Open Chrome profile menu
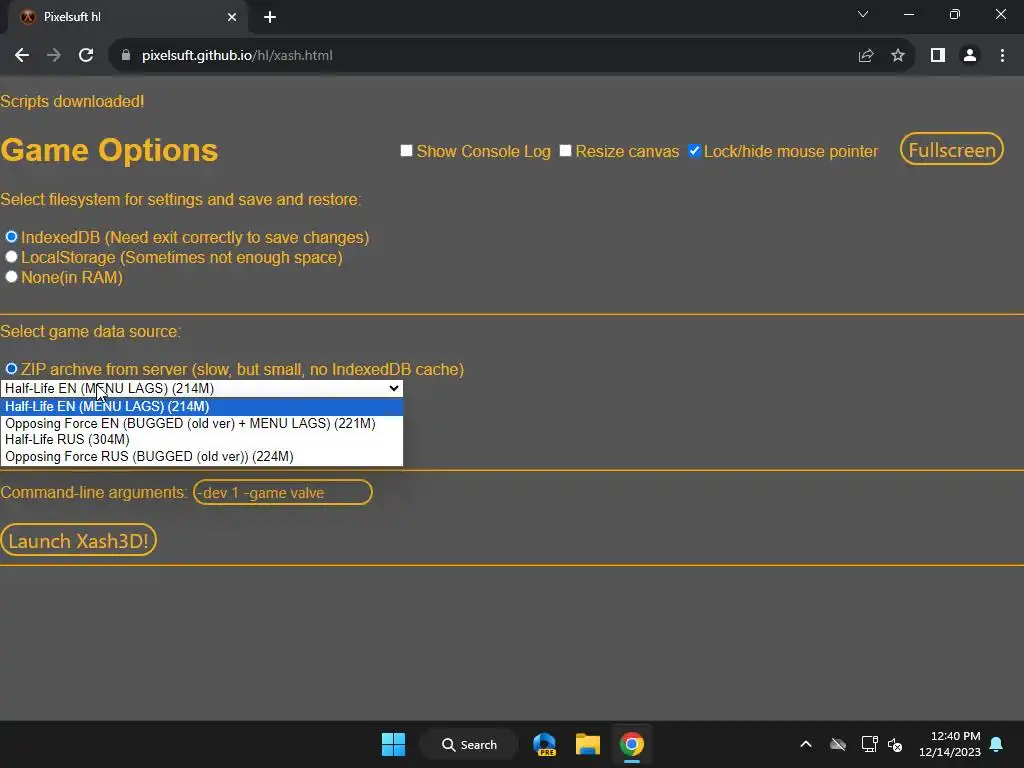The image size is (1024, 768). point(970,56)
